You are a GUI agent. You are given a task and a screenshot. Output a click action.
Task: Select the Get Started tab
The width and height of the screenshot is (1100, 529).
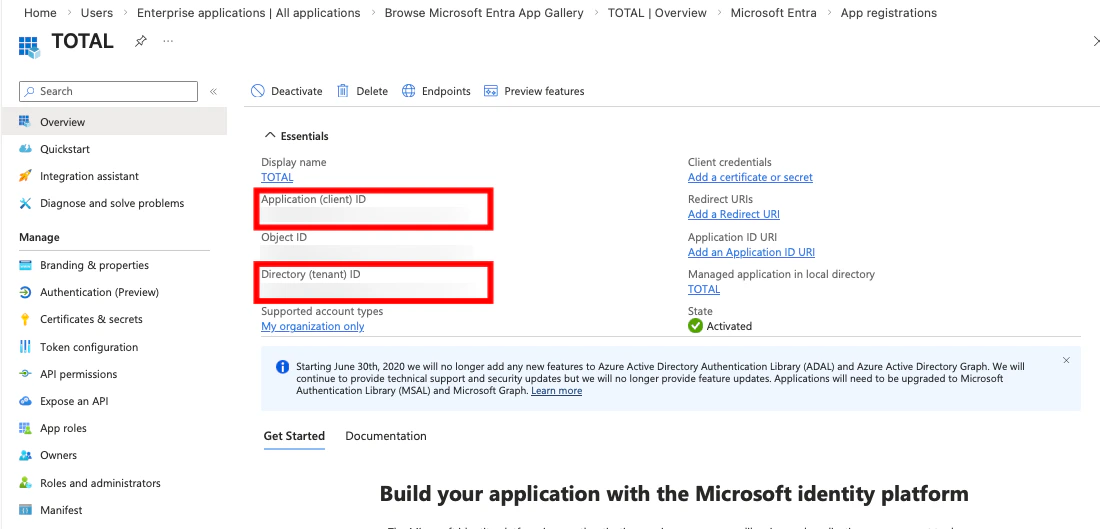(x=294, y=436)
